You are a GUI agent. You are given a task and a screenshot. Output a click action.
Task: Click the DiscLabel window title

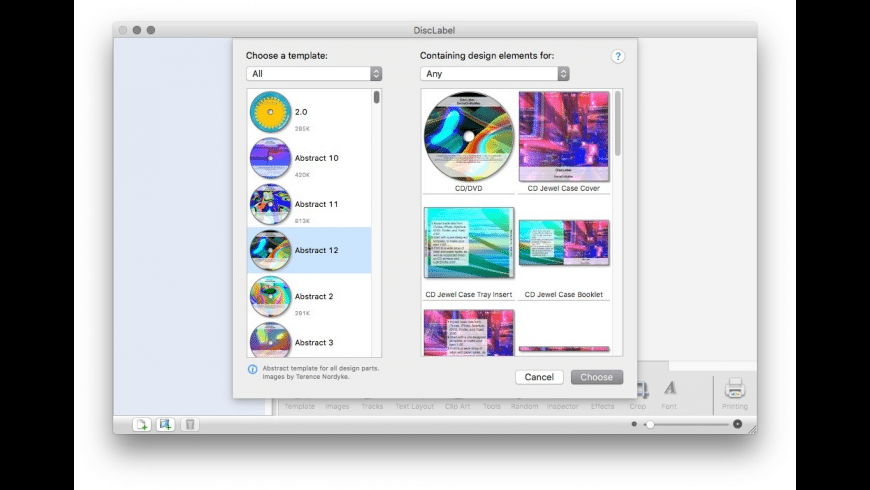[x=434, y=30]
